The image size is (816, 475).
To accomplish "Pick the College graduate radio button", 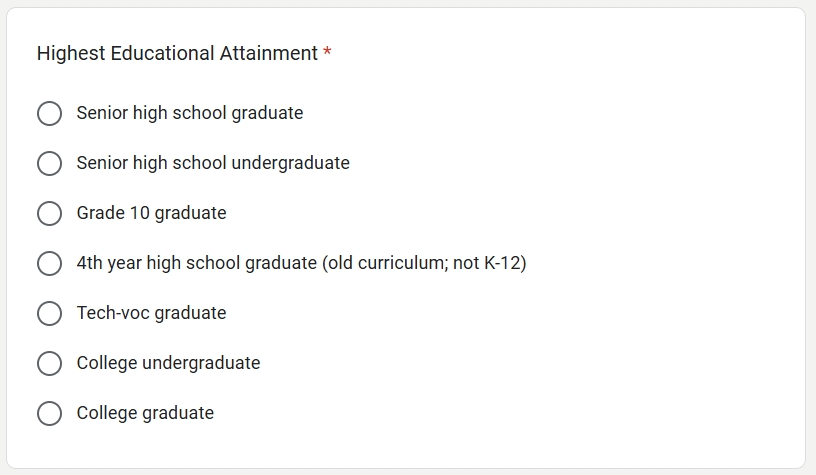I will pyautogui.click(x=49, y=413).
